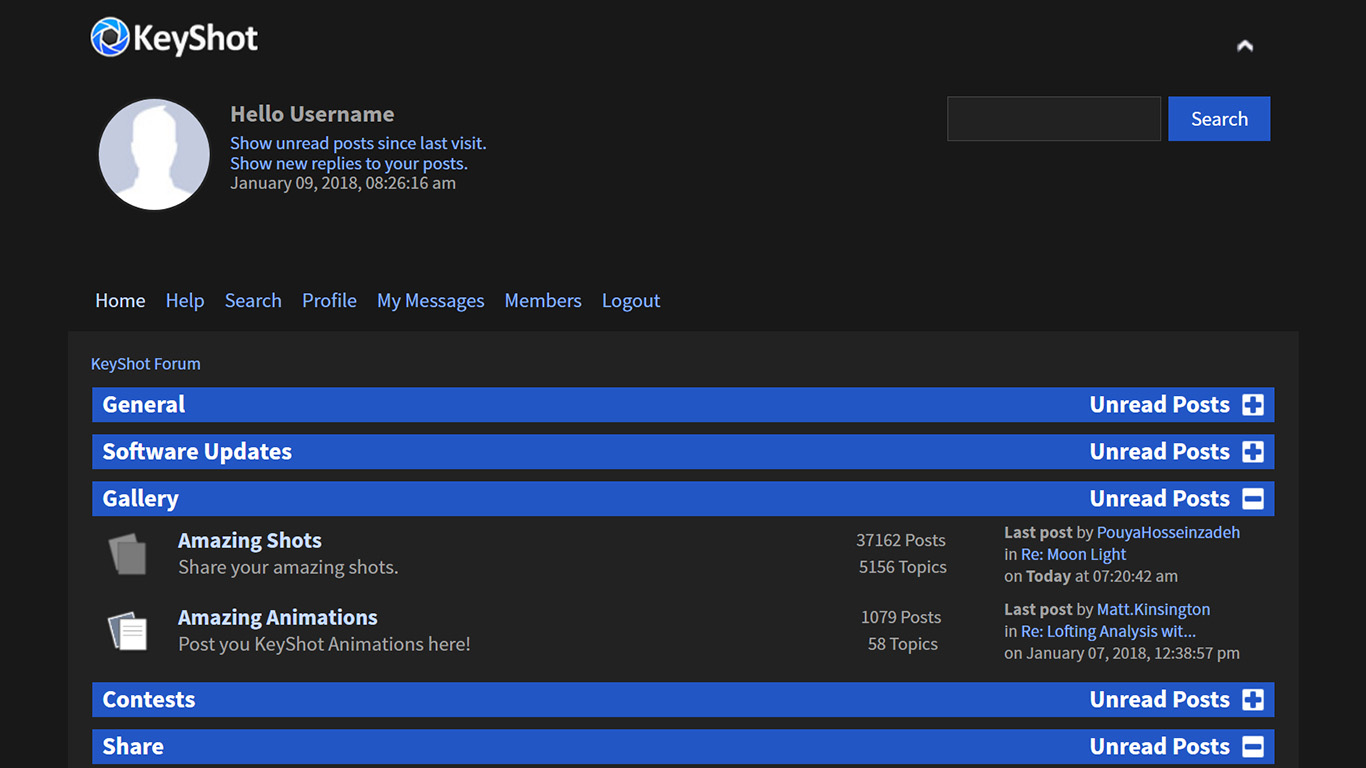Image resolution: width=1366 pixels, height=768 pixels.
Task: Click the '37162 Posts' count
Action: tap(901, 540)
